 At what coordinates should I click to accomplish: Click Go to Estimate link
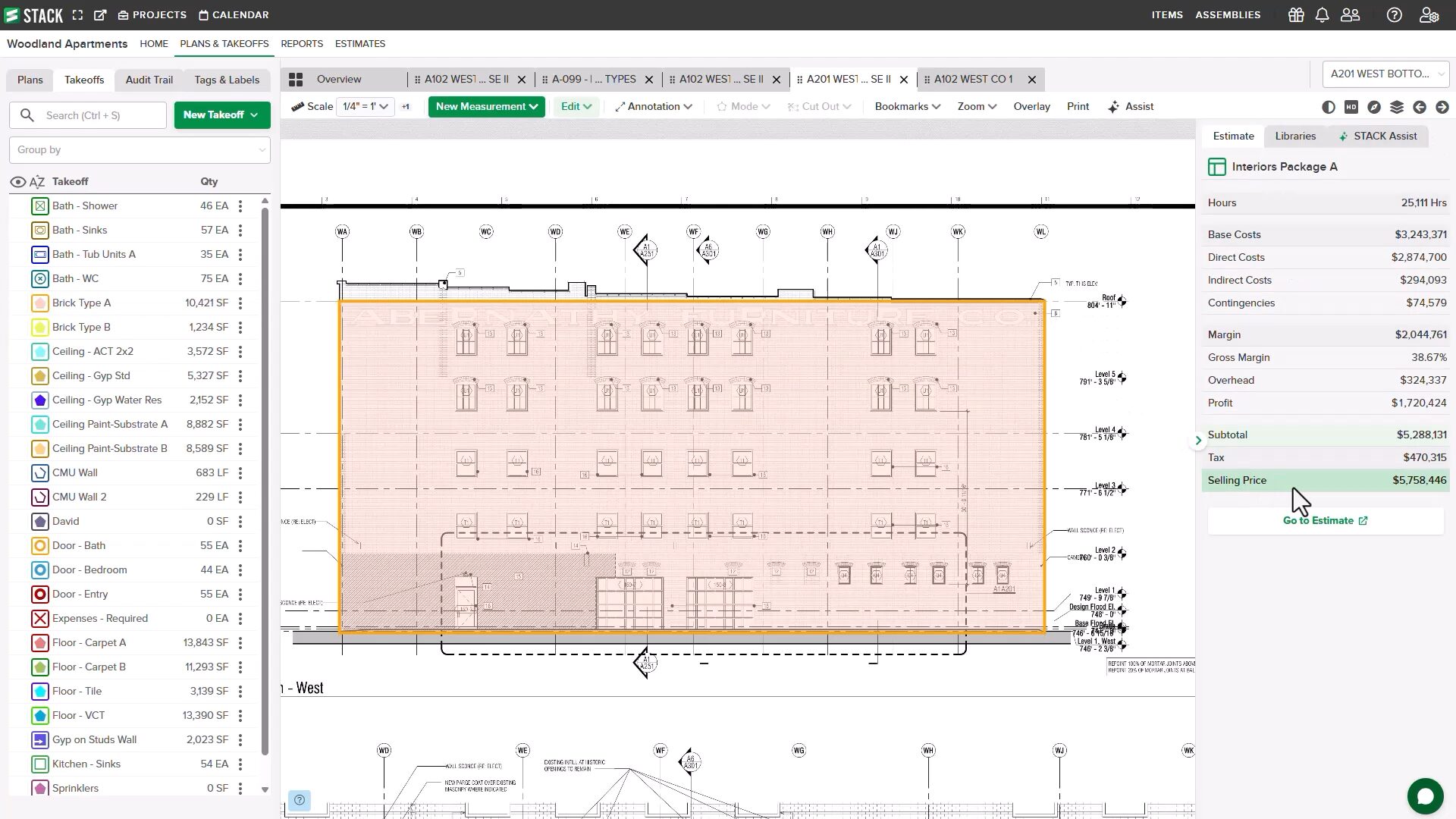pyautogui.click(x=1325, y=521)
